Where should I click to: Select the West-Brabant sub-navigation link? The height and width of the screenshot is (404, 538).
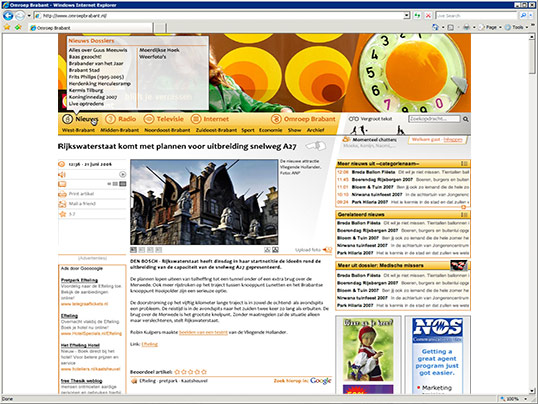coord(78,130)
